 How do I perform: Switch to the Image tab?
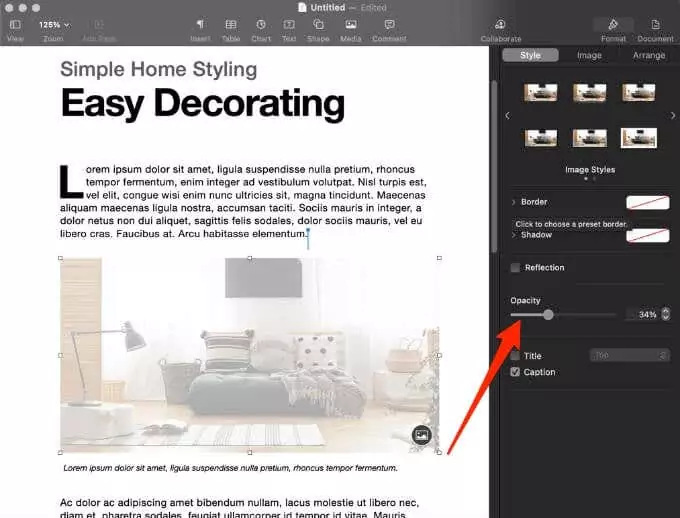[x=589, y=55]
